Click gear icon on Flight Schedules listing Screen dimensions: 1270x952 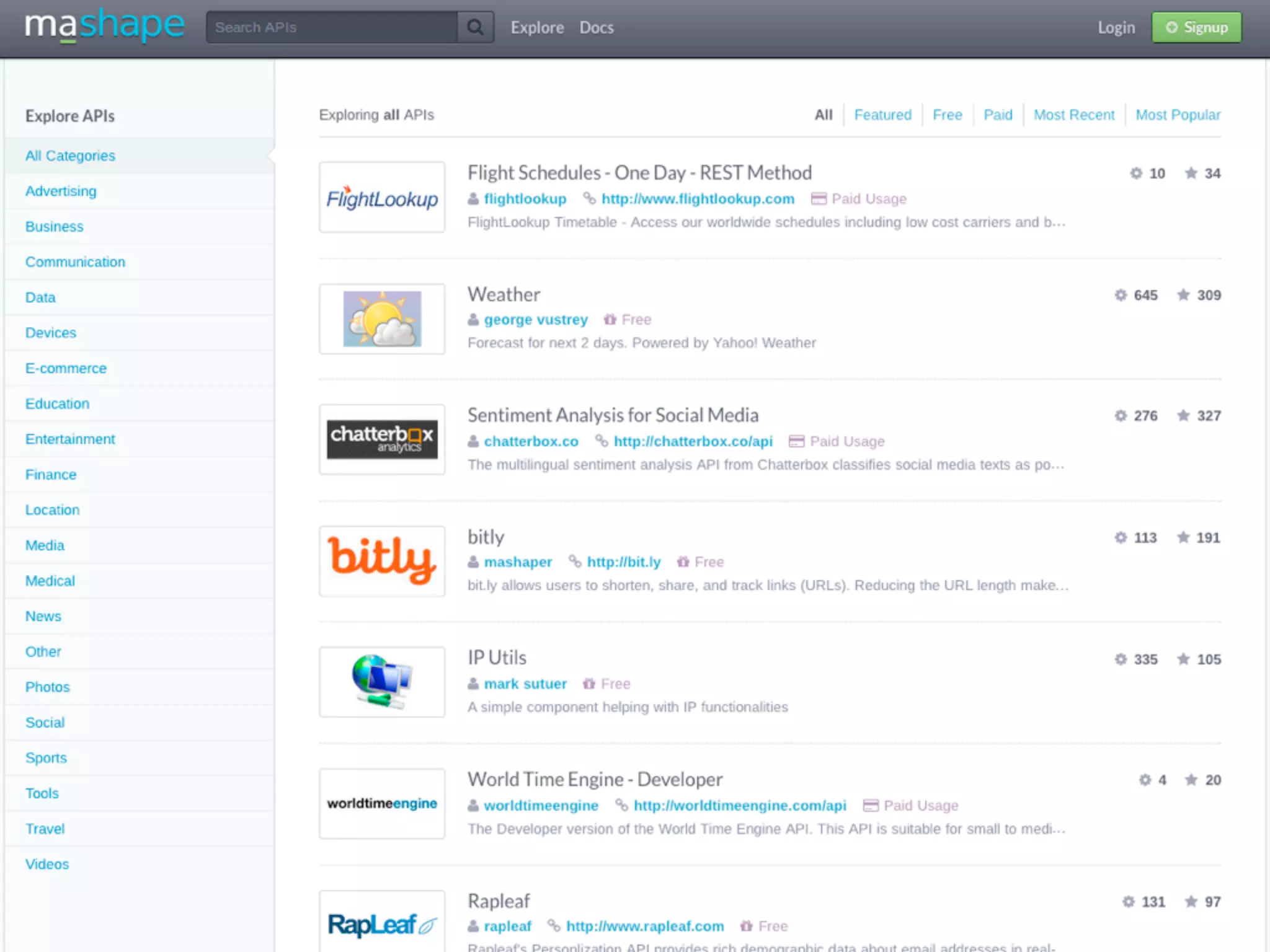coord(1136,174)
